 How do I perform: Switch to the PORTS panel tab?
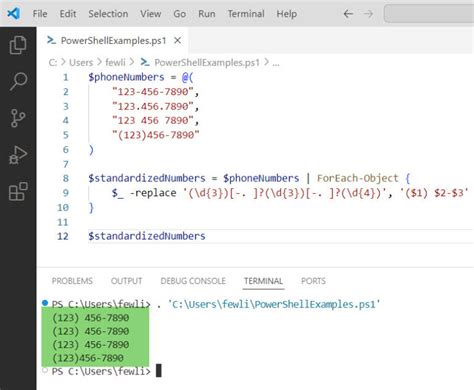click(x=313, y=281)
